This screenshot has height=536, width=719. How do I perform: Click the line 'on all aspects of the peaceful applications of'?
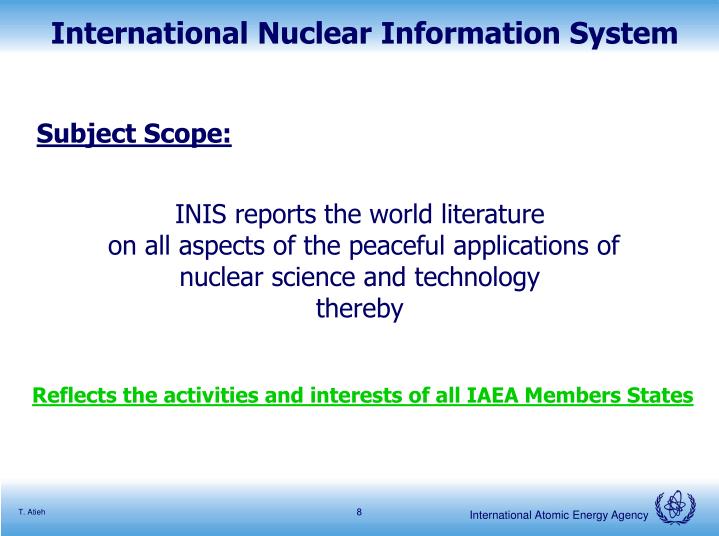point(364,246)
